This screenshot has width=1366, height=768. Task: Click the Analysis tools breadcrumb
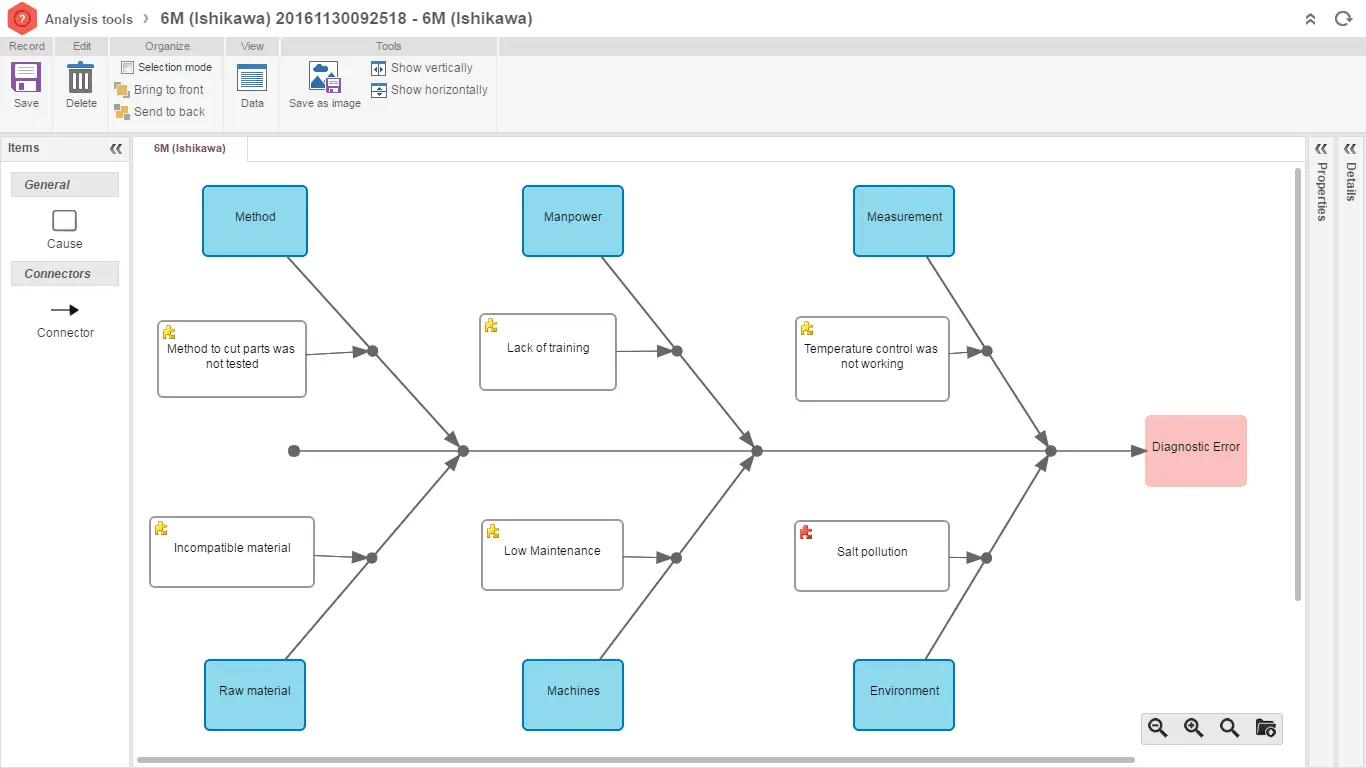pos(89,19)
